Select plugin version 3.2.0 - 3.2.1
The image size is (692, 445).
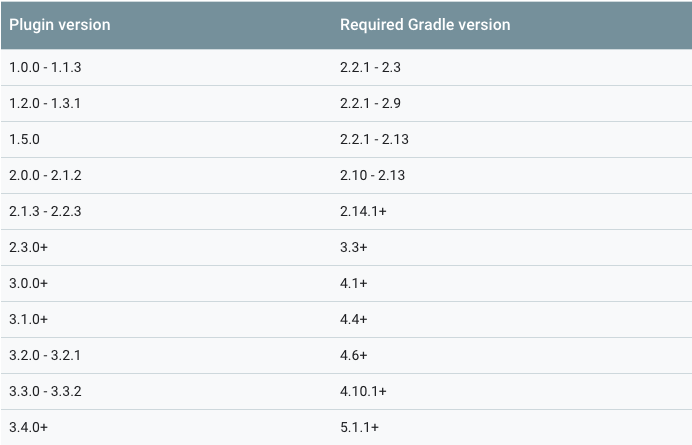pos(45,355)
